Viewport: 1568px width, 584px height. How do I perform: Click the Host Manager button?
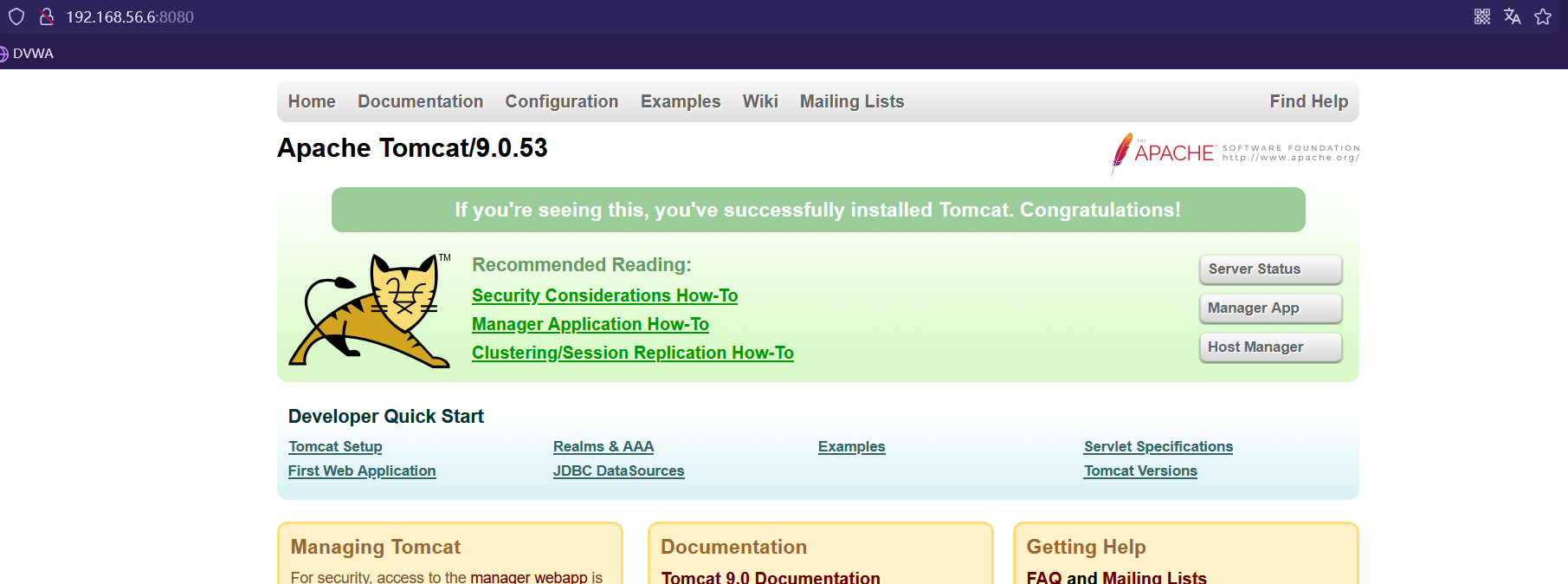[1269, 347]
